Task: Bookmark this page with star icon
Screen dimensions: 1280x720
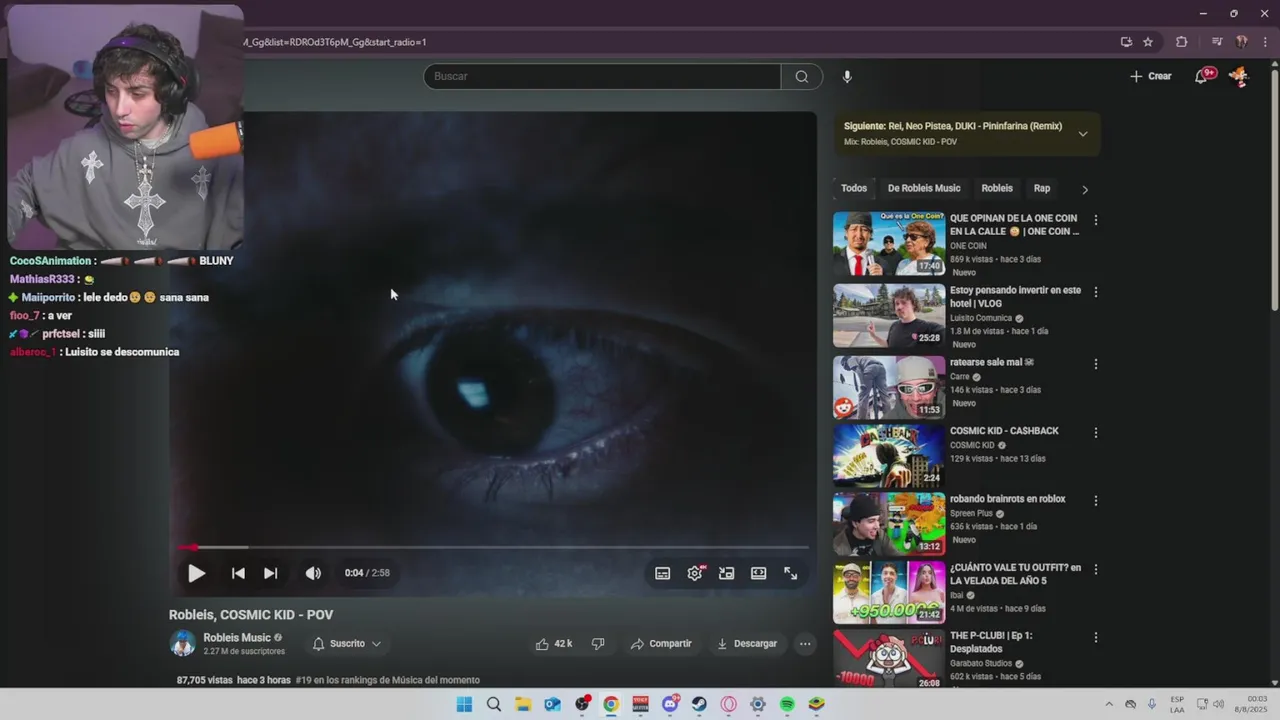Action: pos(1148,42)
